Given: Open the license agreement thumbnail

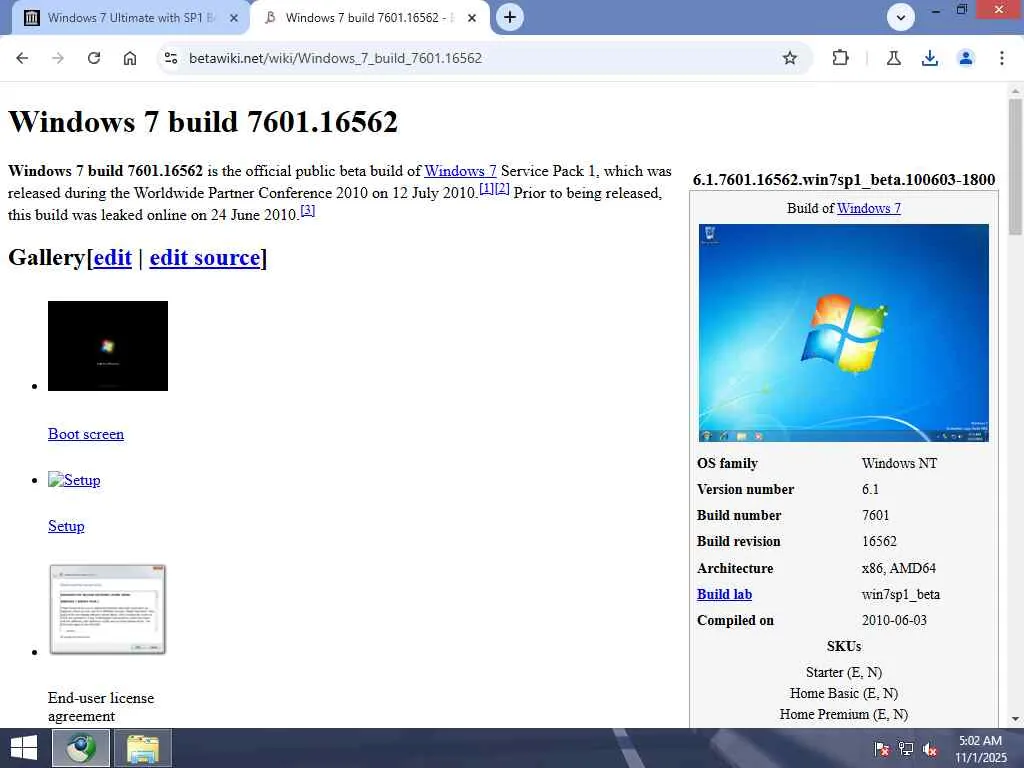Looking at the screenshot, I should pyautogui.click(x=108, y=609).
